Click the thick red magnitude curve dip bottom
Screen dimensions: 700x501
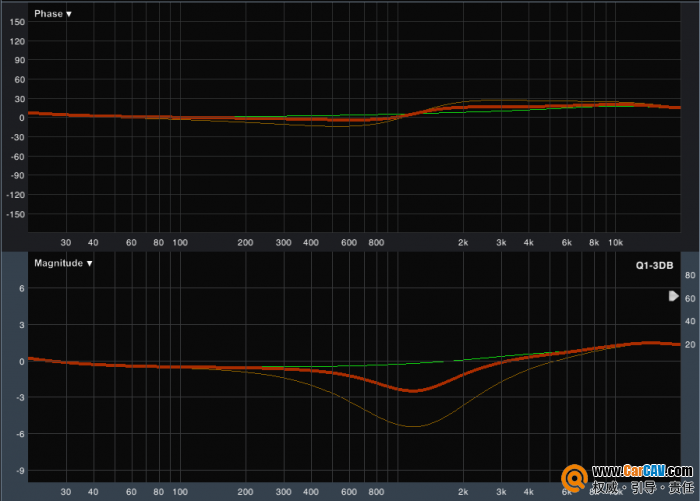414,390
